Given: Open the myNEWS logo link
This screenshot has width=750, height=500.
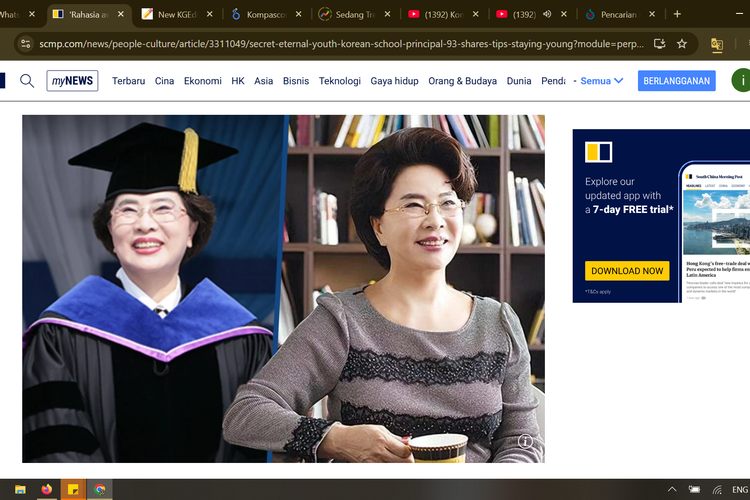Looking at the screenshot, I should [x=72, y=81].
